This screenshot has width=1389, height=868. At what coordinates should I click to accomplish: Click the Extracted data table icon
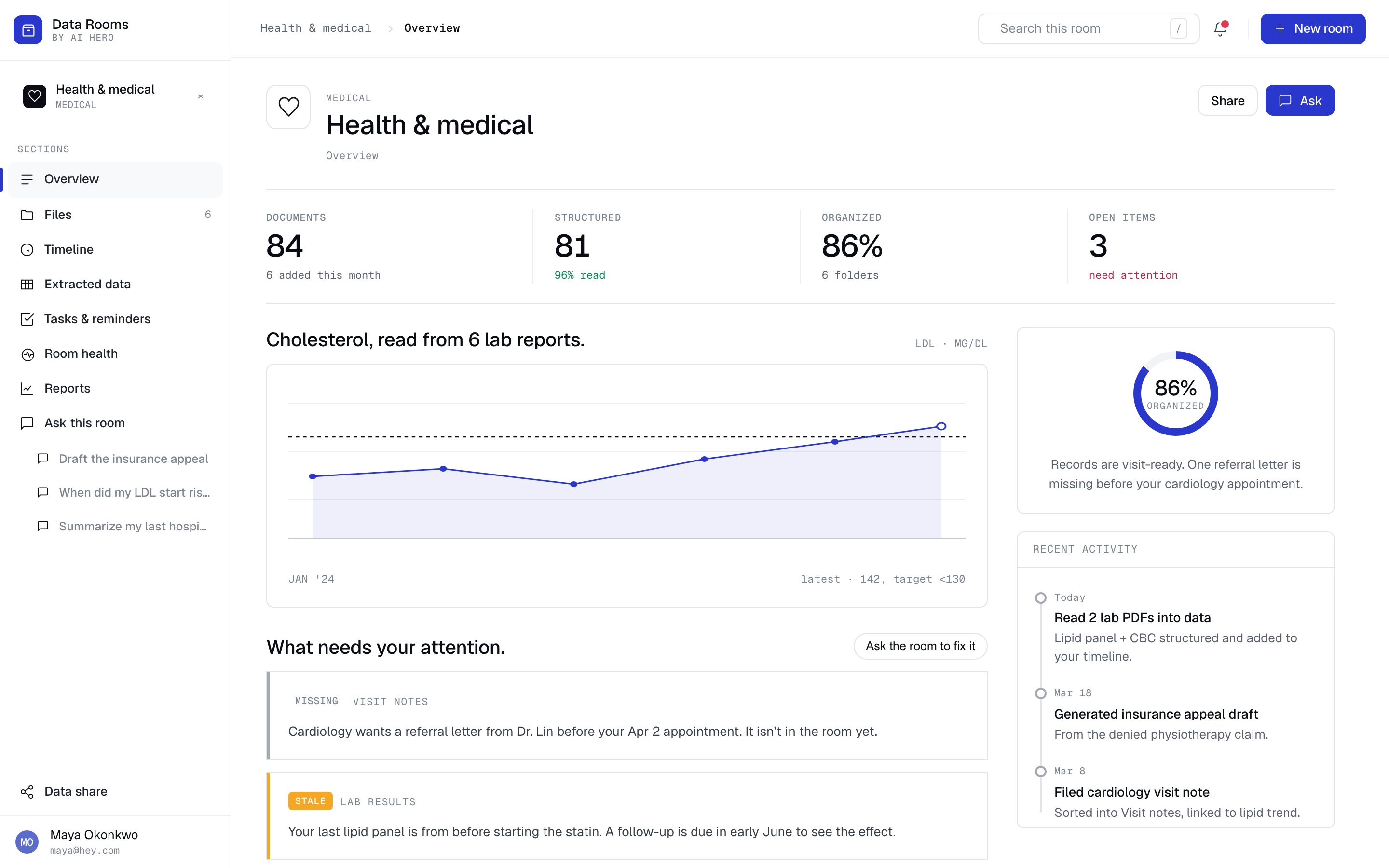coord(27,284)
